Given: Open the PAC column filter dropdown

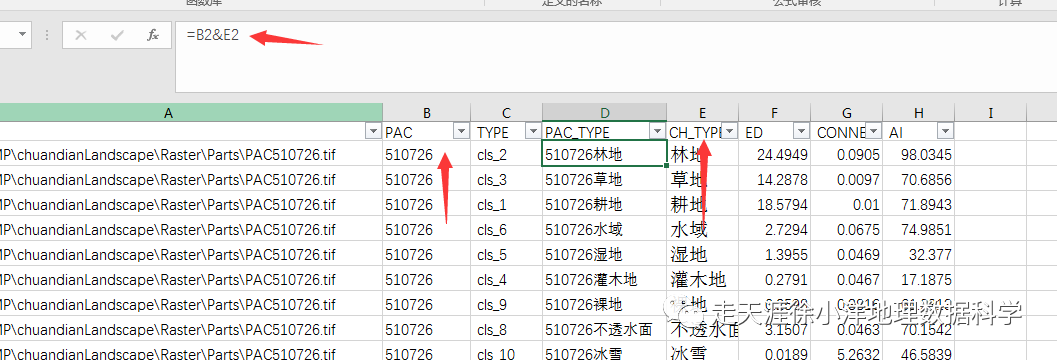Looking at the screenshot, I should [461, 131].
